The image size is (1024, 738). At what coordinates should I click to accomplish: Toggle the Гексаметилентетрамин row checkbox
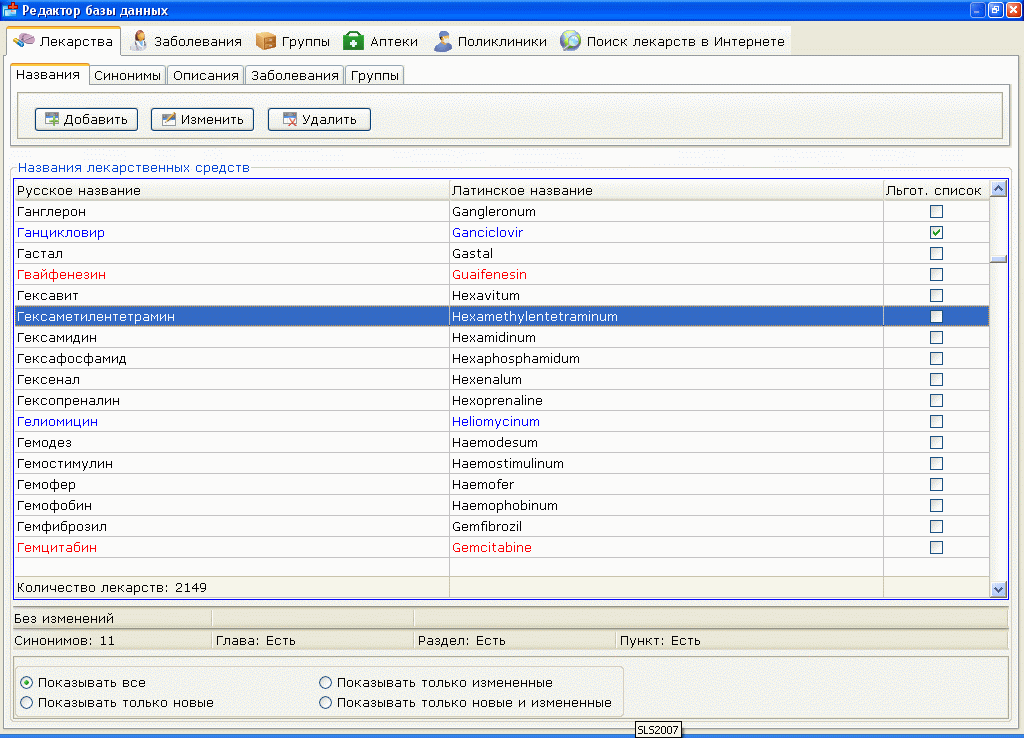pos(936,317)
